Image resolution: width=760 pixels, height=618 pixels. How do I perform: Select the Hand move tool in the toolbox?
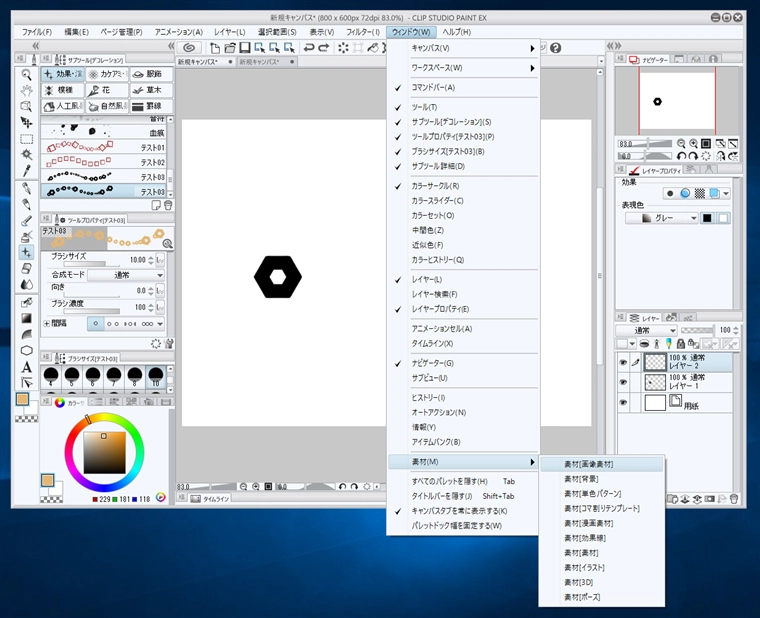coord(26,91)
